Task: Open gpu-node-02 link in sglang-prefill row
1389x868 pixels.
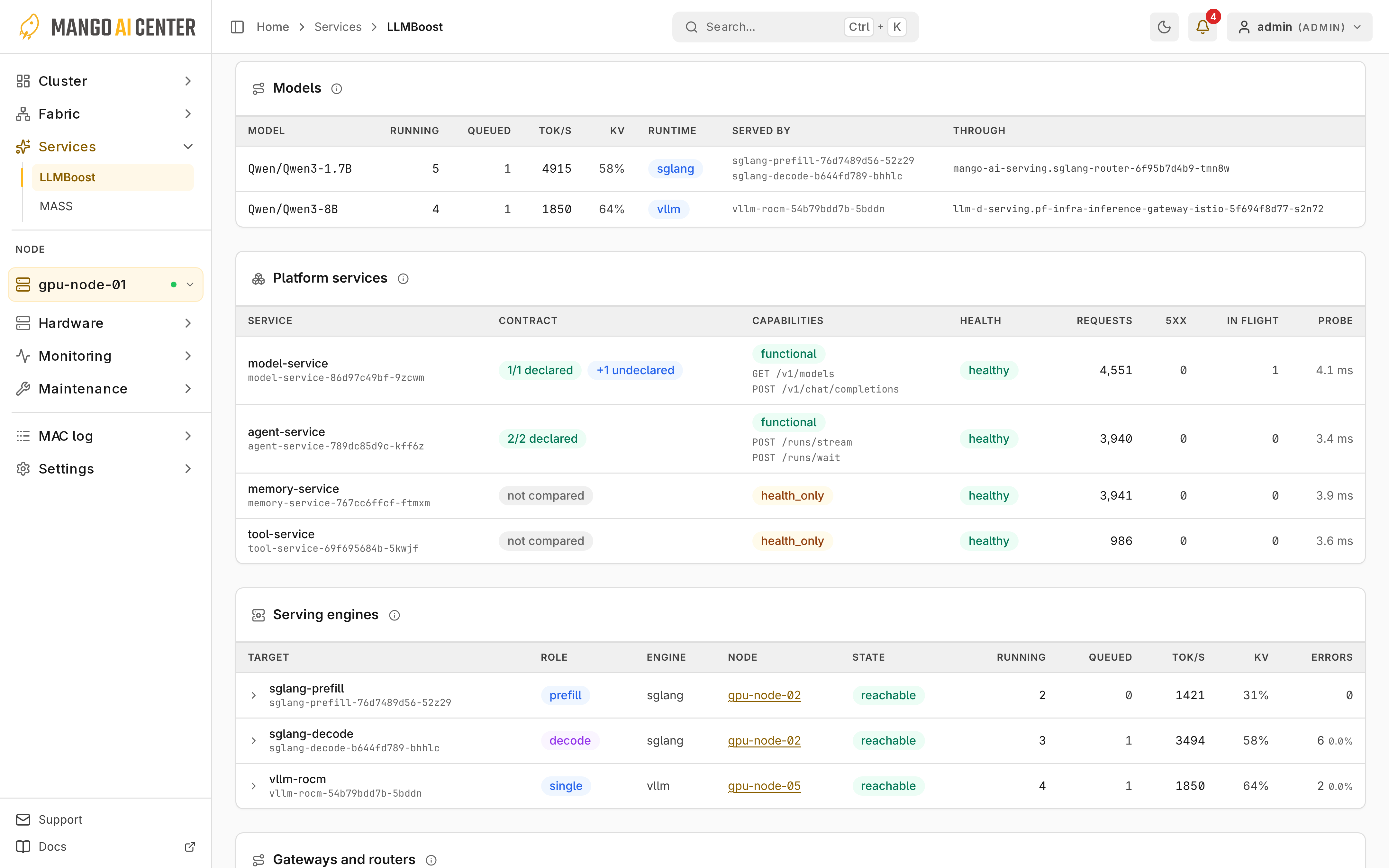Action: [x=764, y=695]
